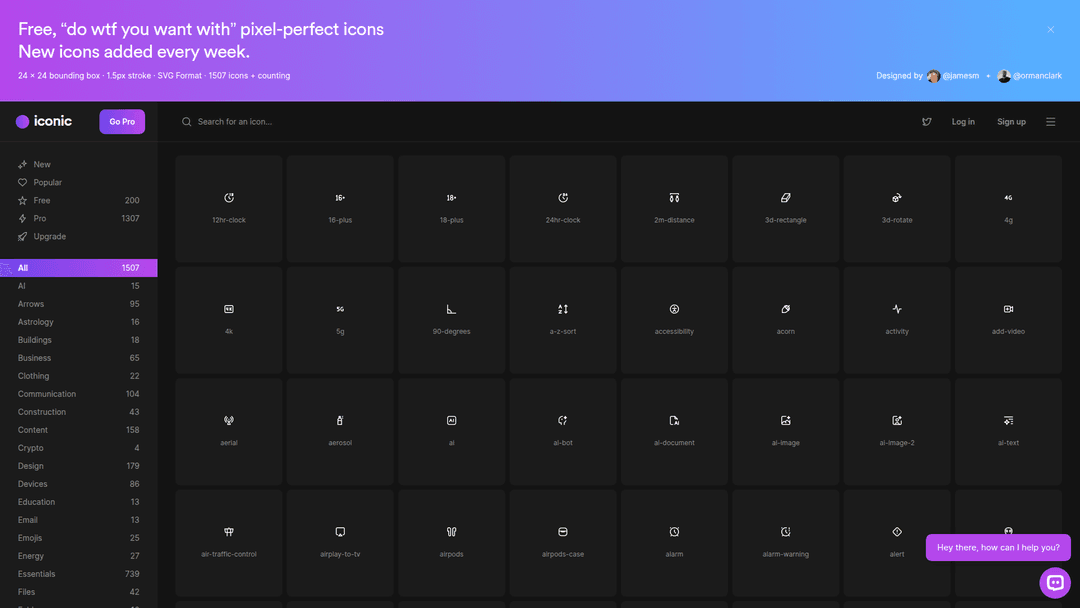Select the 12hr-clock icon tile
The height and width of the screenshot is (608, 1080).
tap(229, 208)
